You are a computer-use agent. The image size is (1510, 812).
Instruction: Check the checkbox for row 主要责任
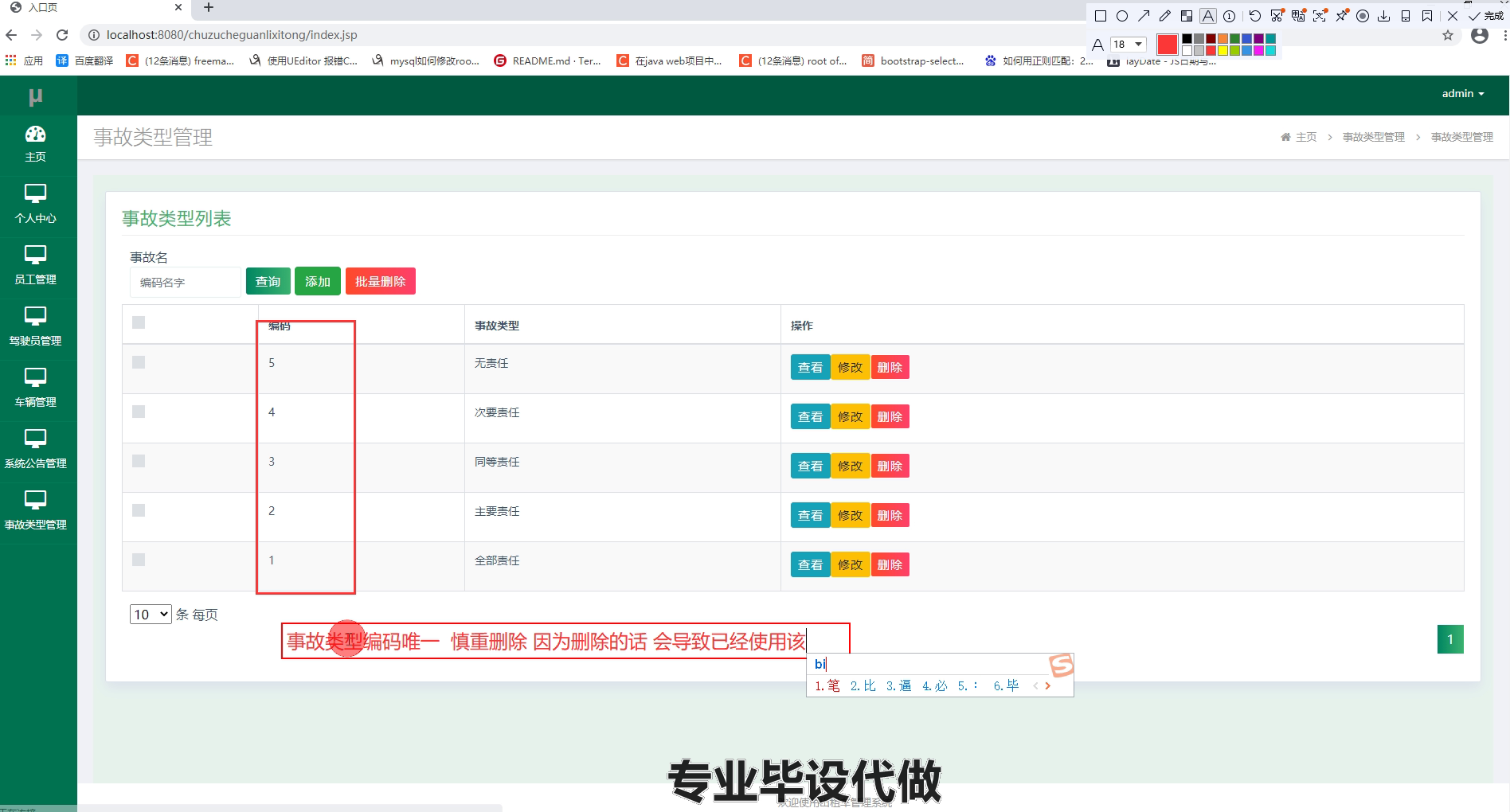(x=139, y=510)
